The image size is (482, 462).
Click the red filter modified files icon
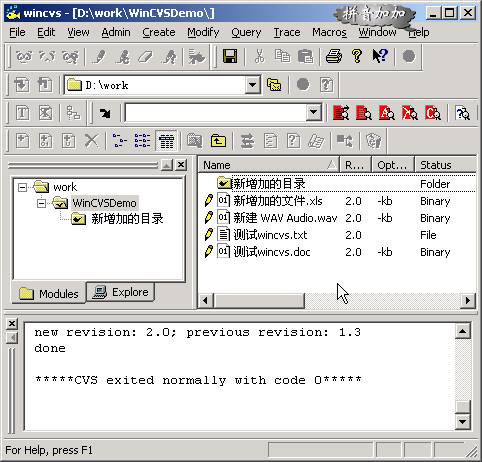coord(341,113)
